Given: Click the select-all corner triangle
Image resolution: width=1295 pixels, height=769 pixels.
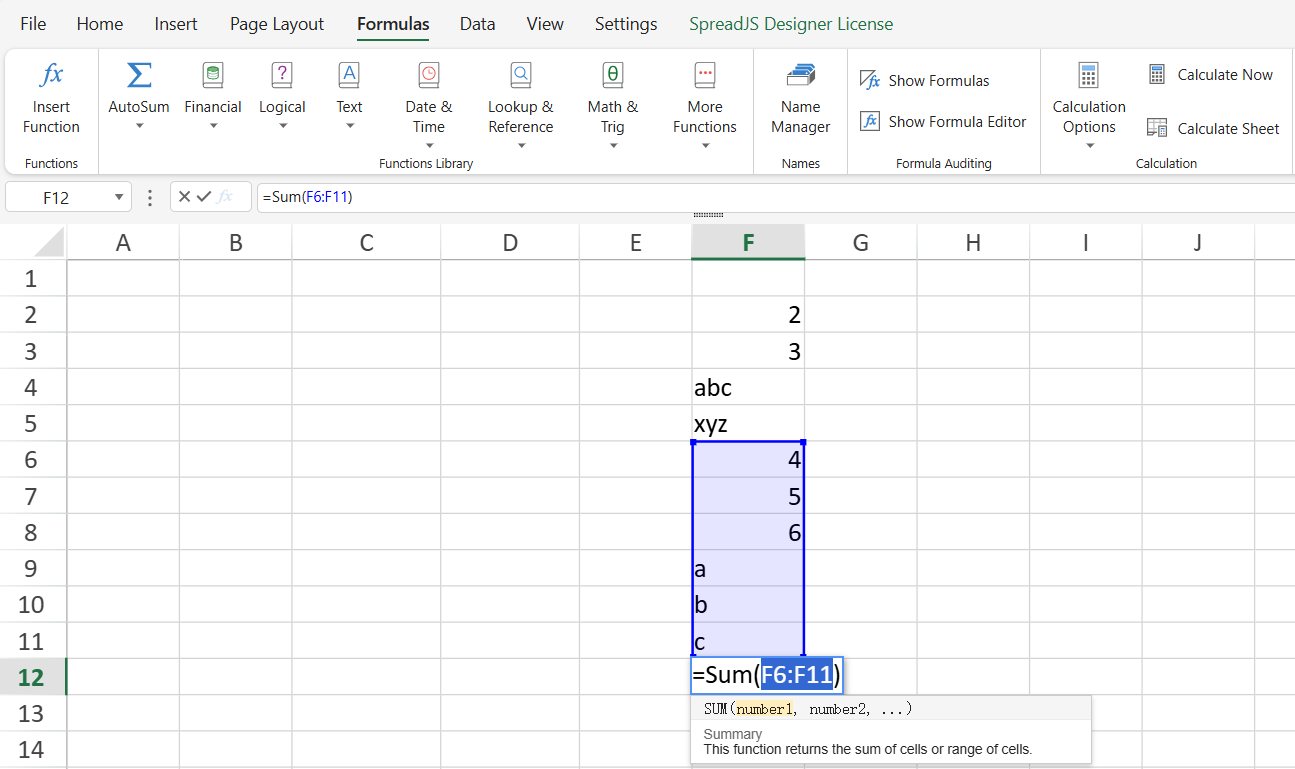Looking at the screenshot, I should coord(50,243).
